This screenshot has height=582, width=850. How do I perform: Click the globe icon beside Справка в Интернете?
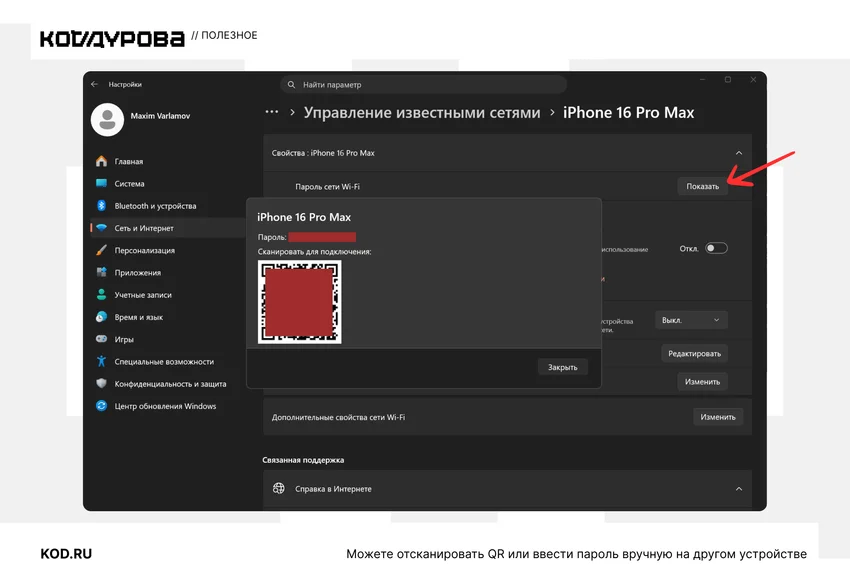(279, 488)
